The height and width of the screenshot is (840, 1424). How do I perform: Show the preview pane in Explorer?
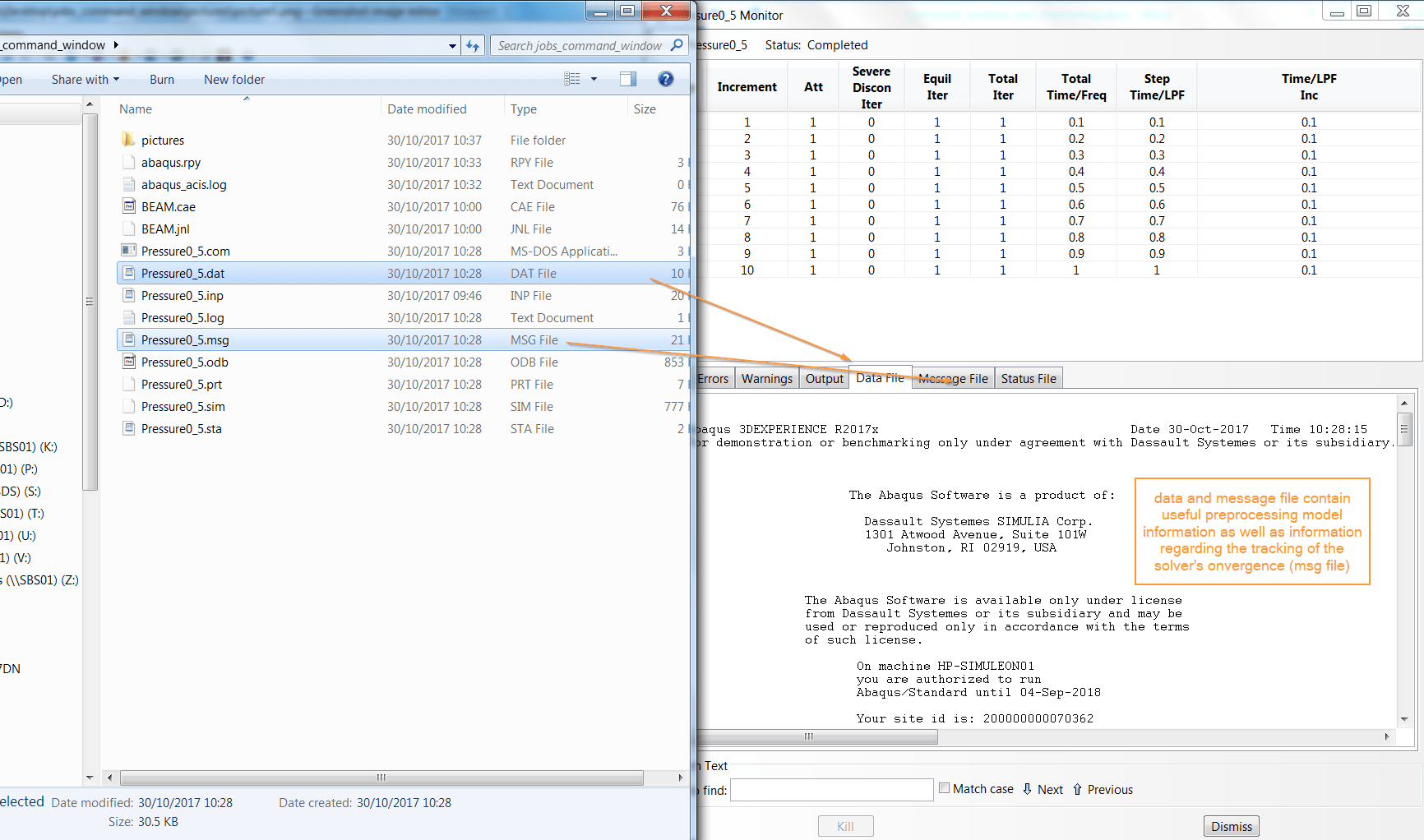coord(627,79)
